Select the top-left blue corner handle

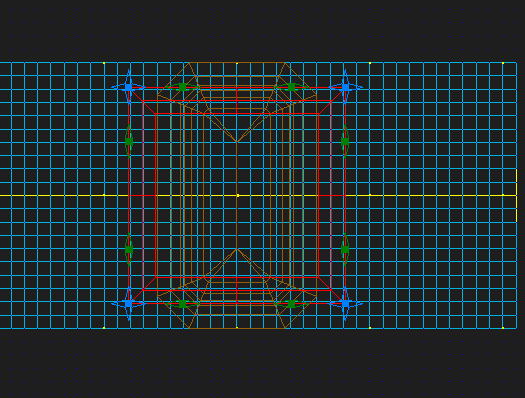tap(129, 87)
